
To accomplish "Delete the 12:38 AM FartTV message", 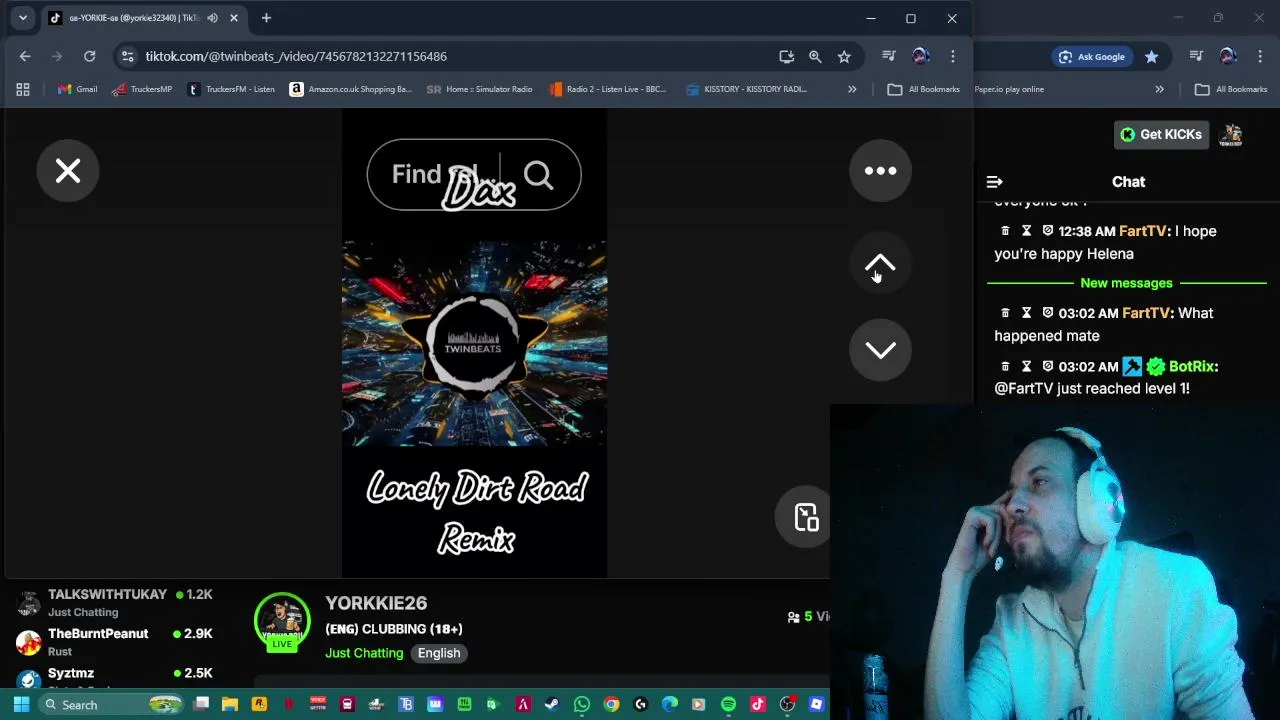I will tap(1005, 231).
